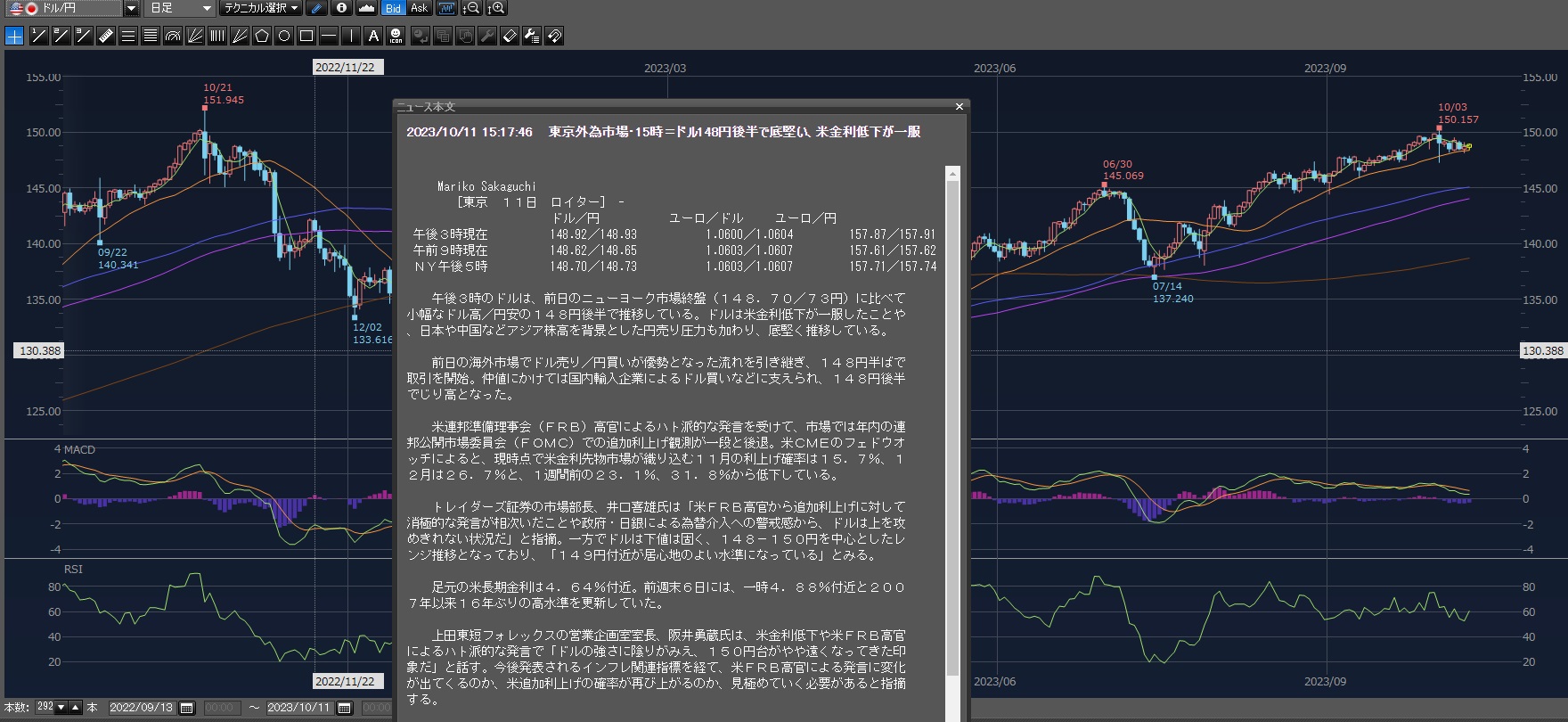Select the crosshair cursor tool
This screenshot has width=1568, height=722.
[14, 36]
